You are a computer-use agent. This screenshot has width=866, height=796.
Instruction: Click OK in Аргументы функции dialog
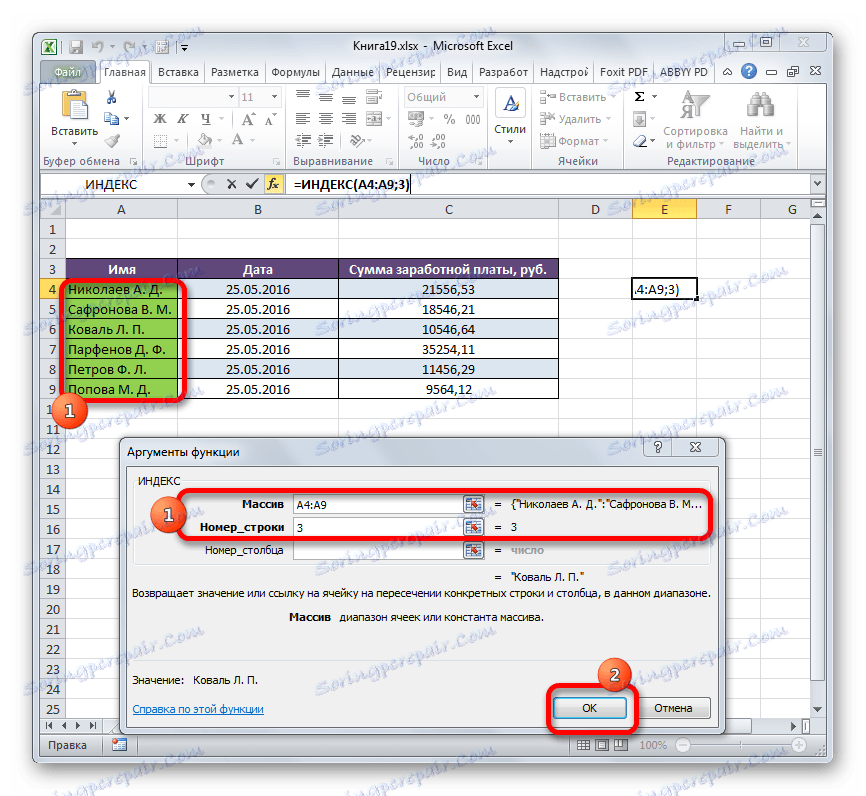(589, 708)
